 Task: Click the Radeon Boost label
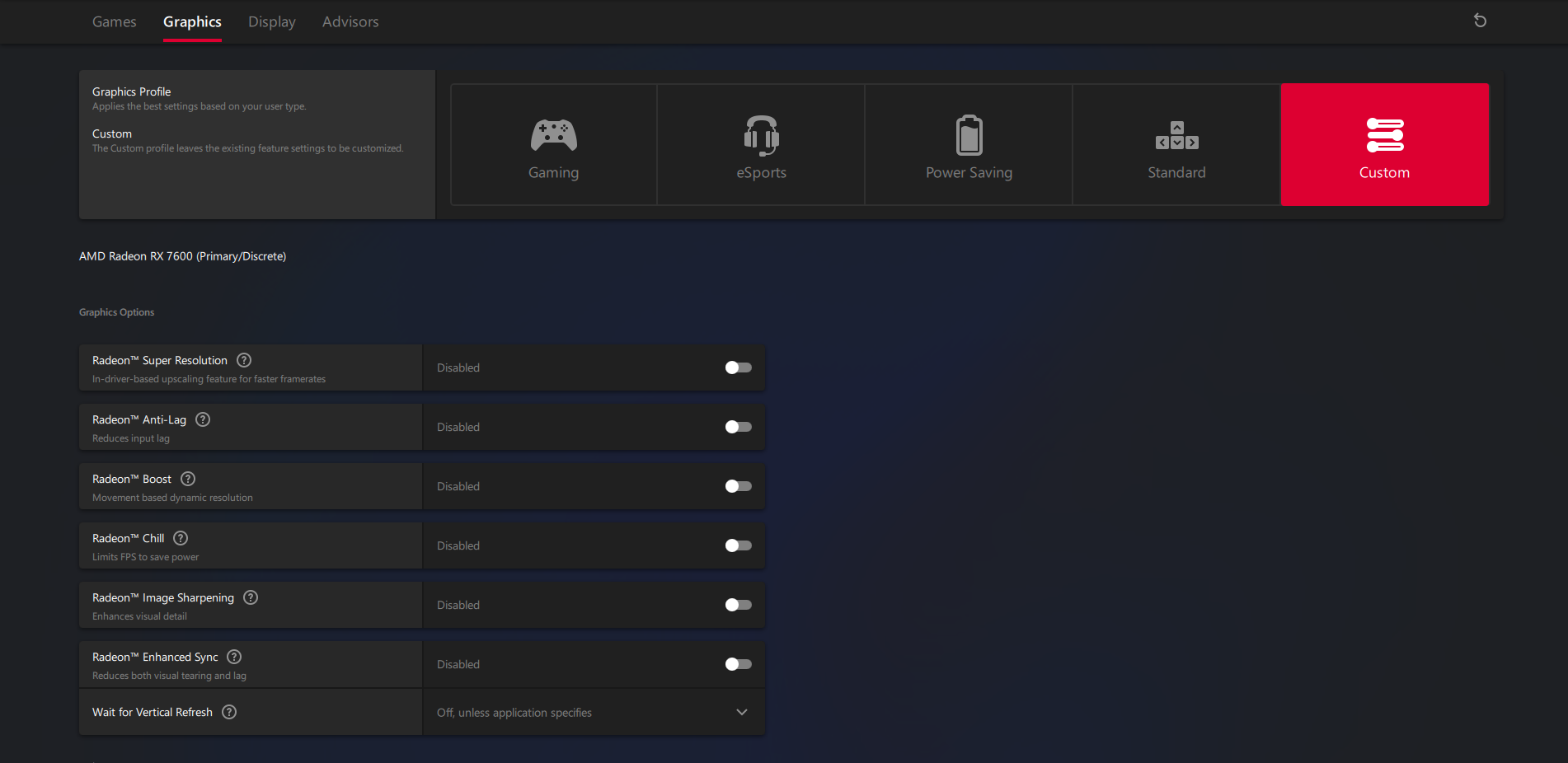click(x=132, y=479)
